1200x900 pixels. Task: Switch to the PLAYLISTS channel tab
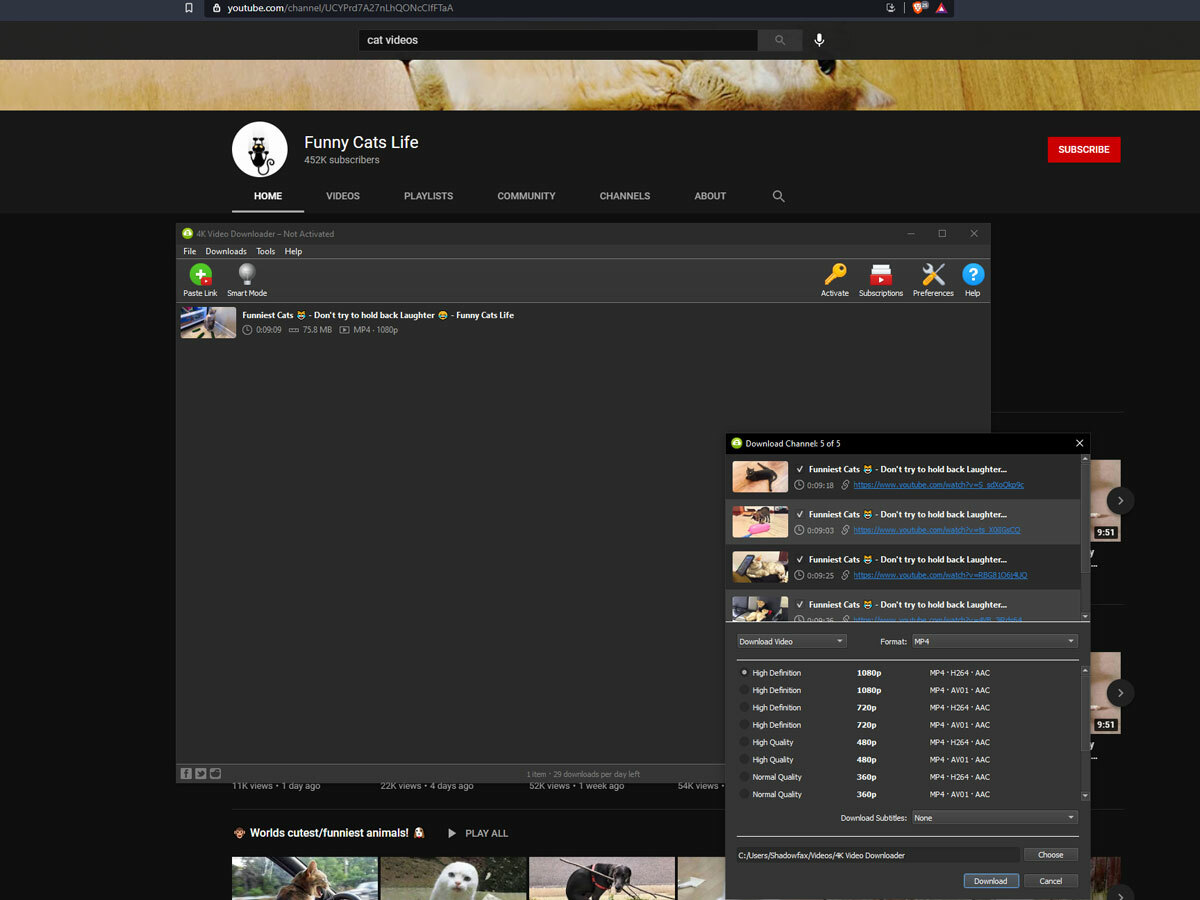point(428,196)
